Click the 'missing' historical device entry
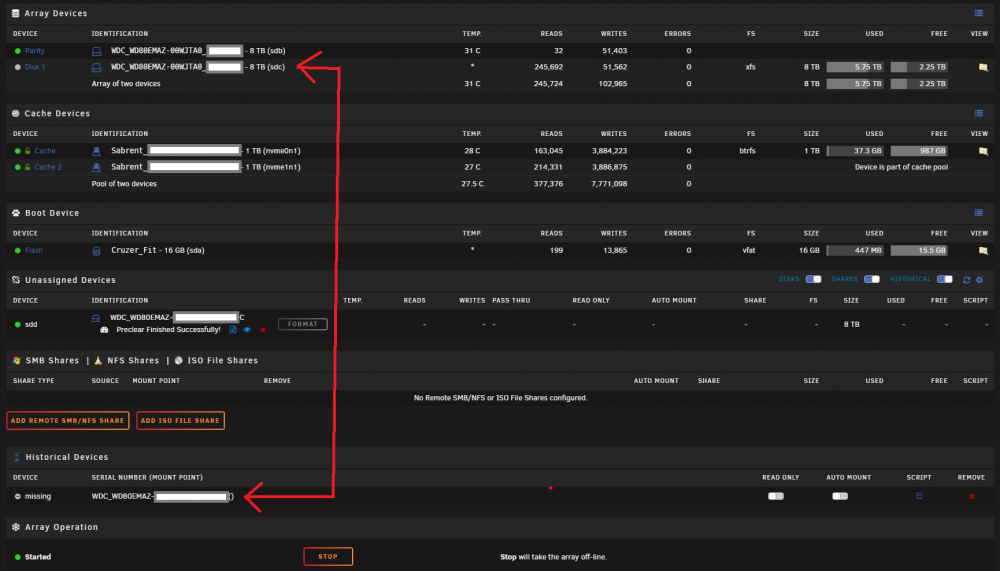1000x571 pixels. click(x=38, y=496)
